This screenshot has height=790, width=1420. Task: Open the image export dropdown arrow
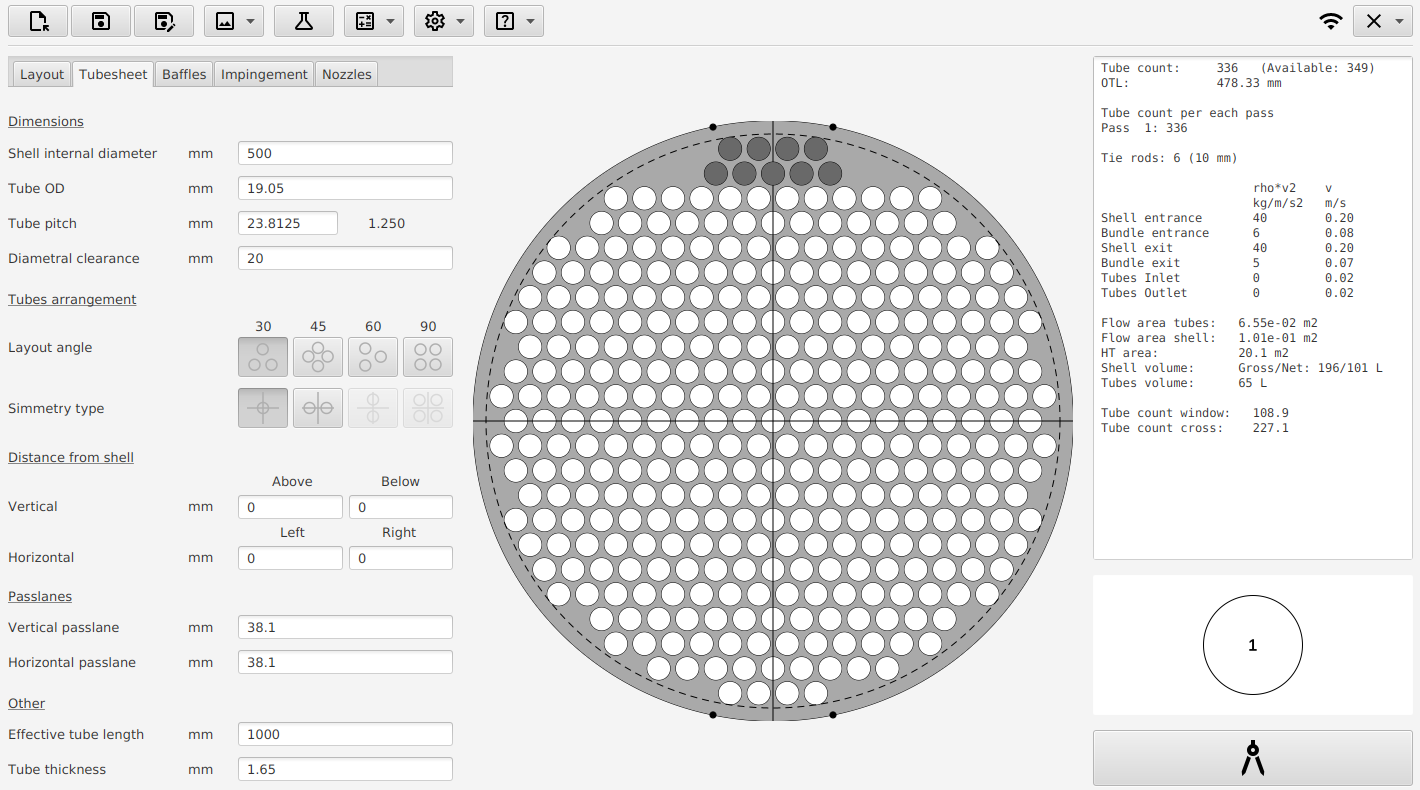point(249,21)
